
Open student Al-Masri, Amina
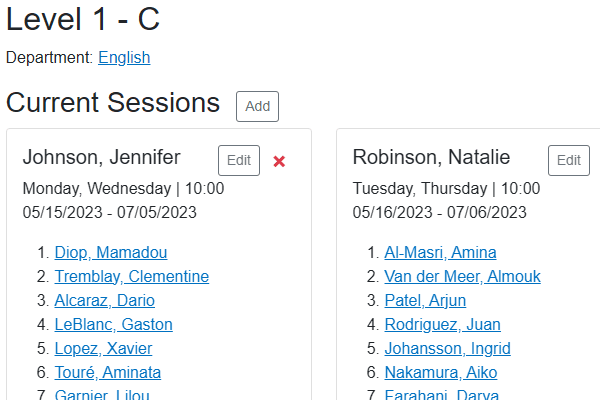click(x=440, y=252)
